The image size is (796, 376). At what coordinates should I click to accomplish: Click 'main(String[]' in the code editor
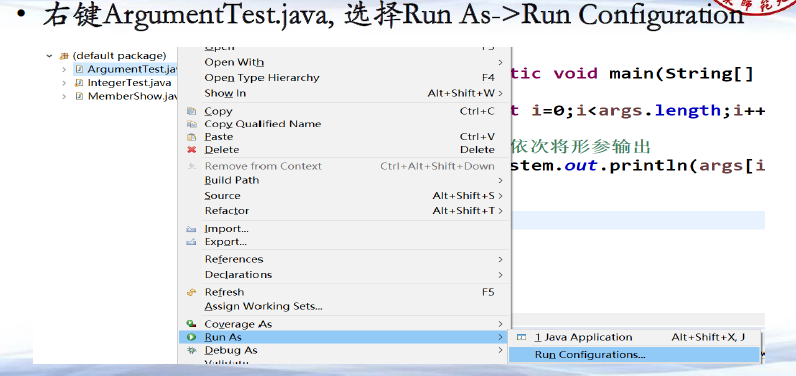(x=681, y=74)
